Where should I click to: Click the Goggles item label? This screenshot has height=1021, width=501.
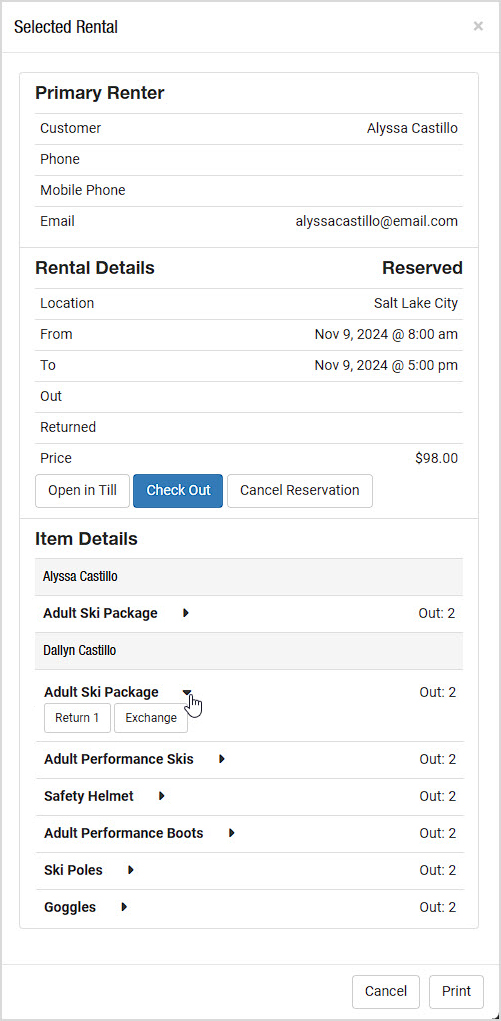click(x=70, y=908)
